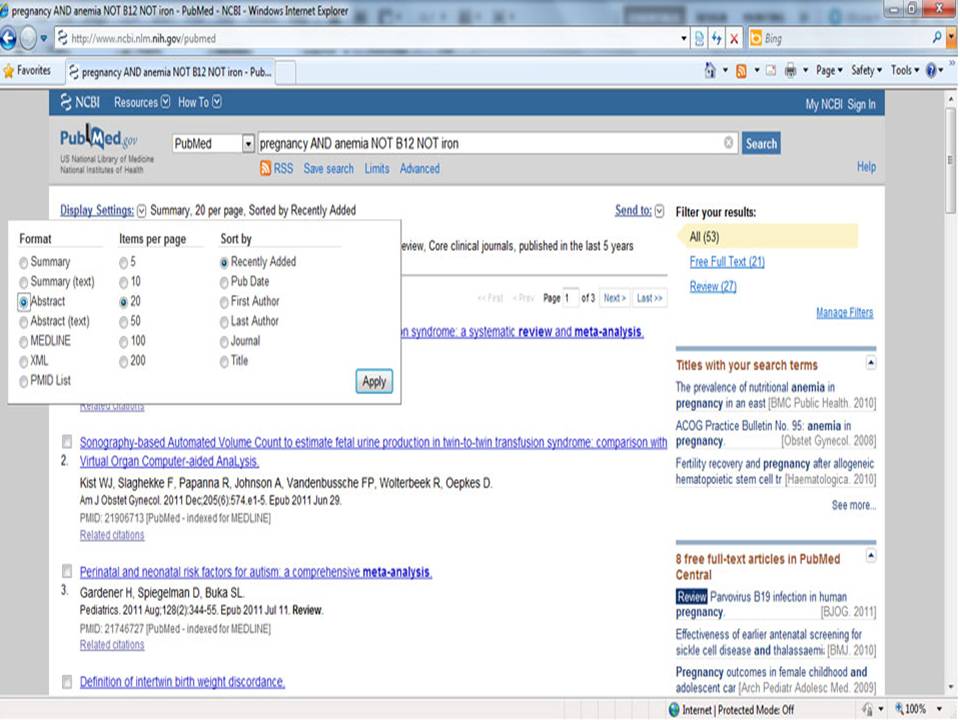
Task: Click the RSS Feeds icon in command bar
Action: (x=741, y=71)
